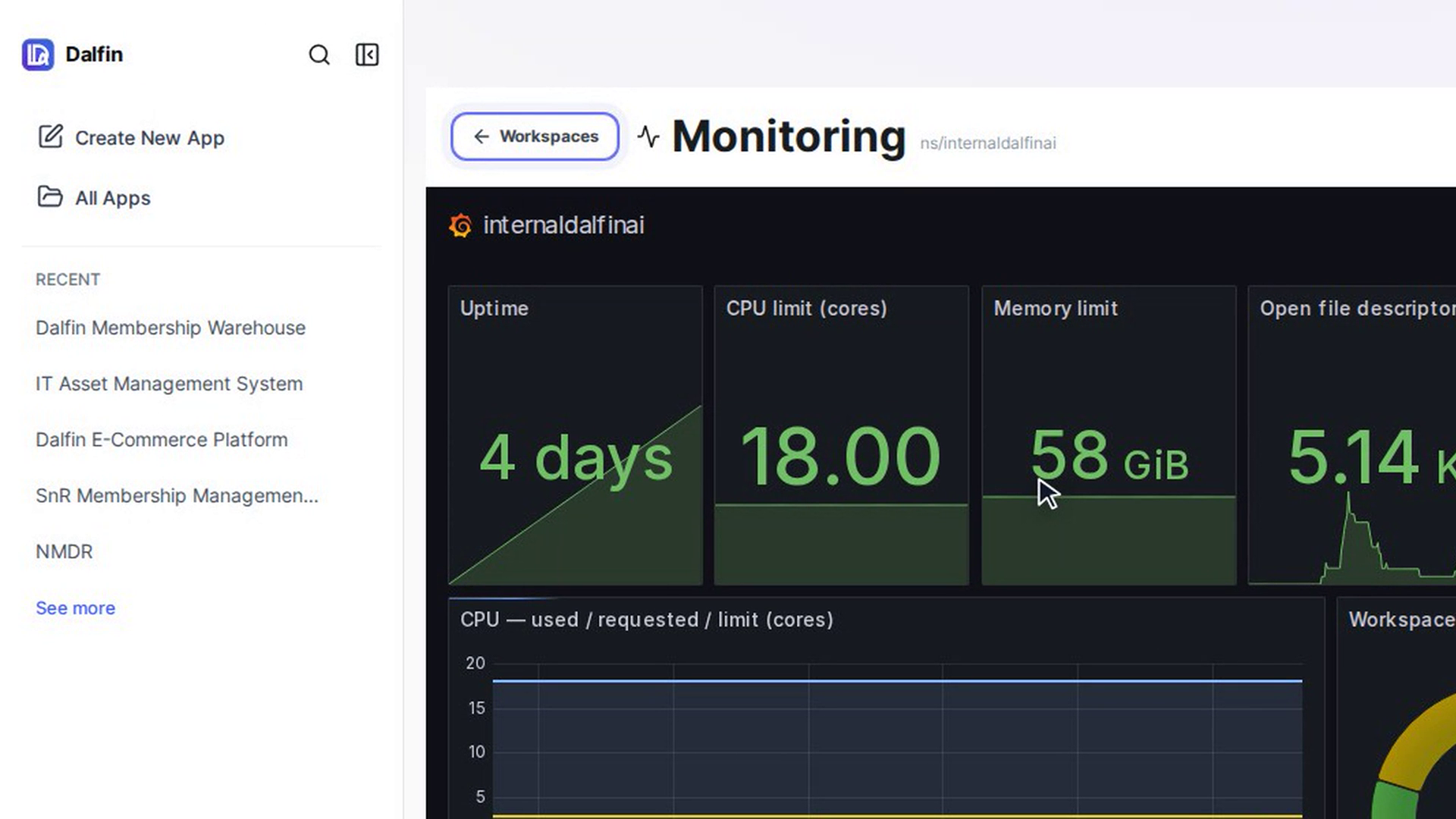
Task: Click the Workspace panel title
Action: (x=1401, y=620)
